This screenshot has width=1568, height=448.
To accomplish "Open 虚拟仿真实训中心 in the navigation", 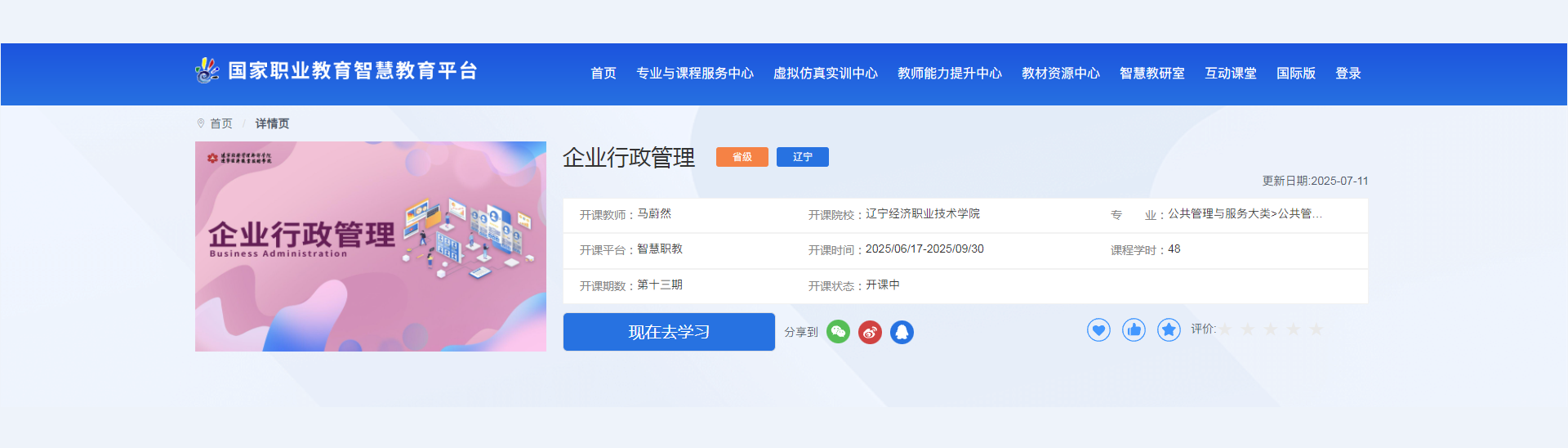I will (826, 74).
